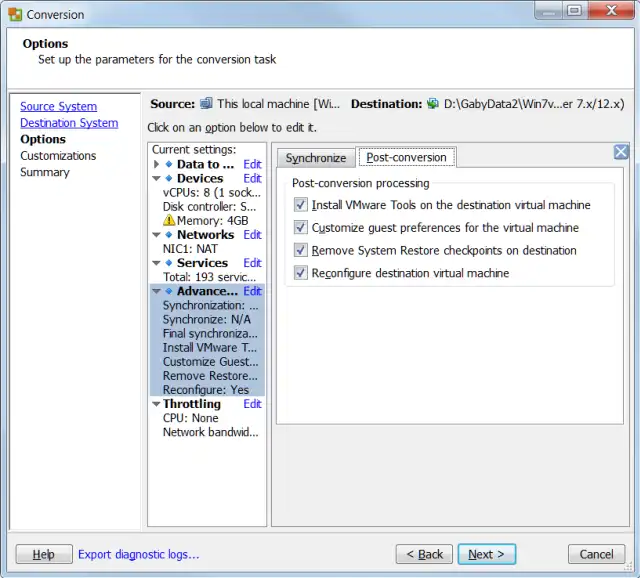
Task: Expand the Data to... settings group
Action: tap(156, 164)
